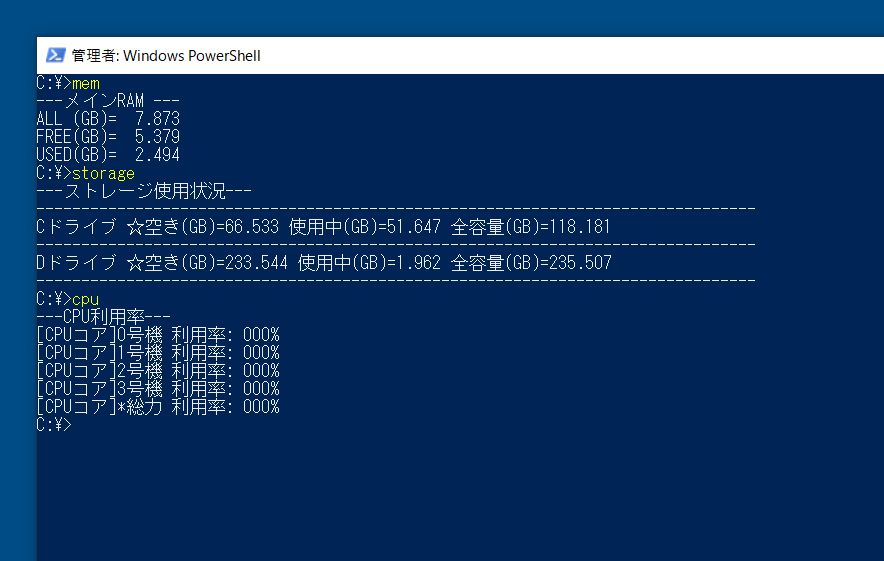The image size is (884, 561).
Task: Click the CPUコア 0号機 usage line
Action: [x=158, y=335]
